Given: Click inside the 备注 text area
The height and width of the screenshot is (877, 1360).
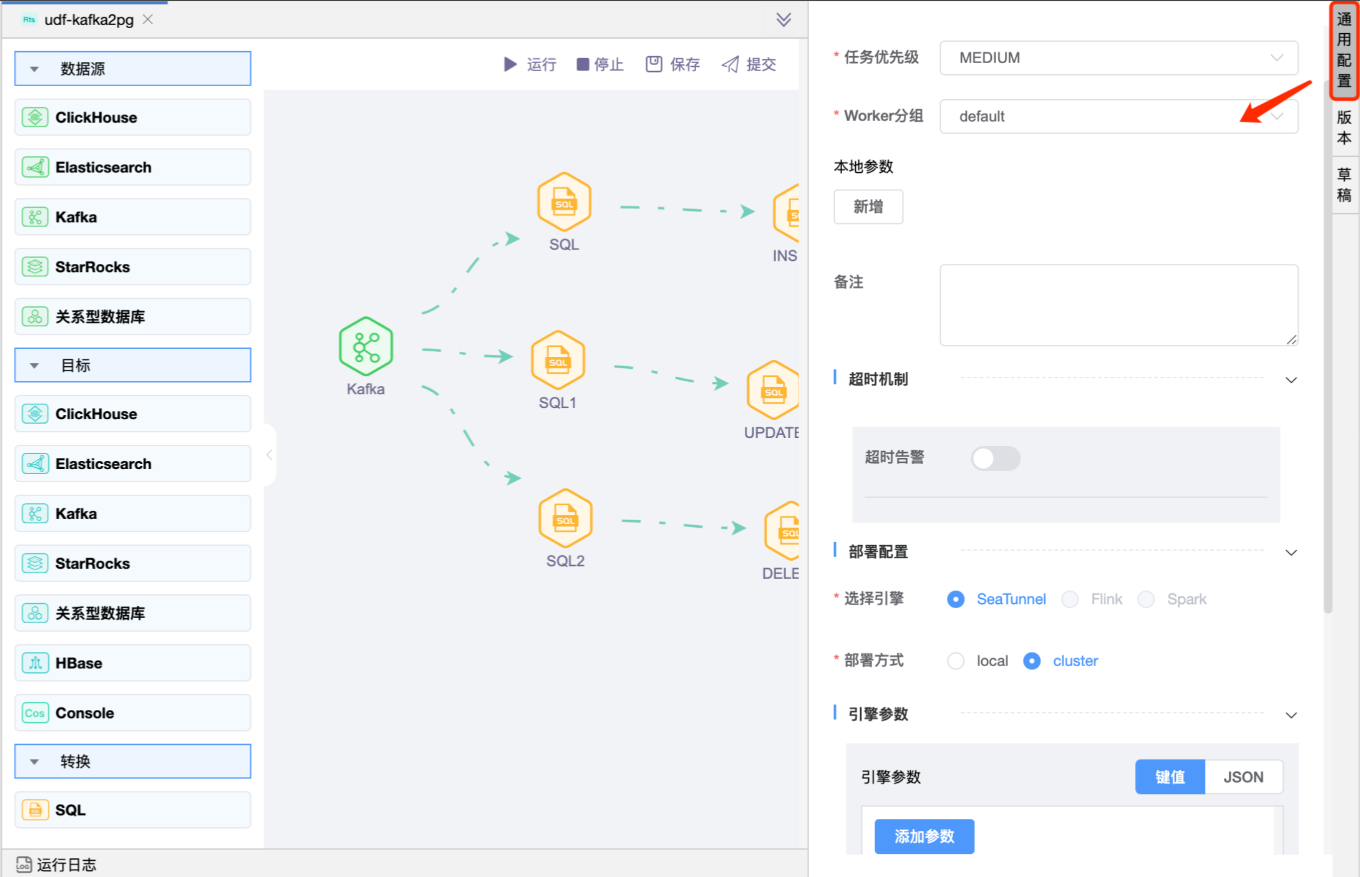Looking at the screenshot, I should (x=1118, y=305).
